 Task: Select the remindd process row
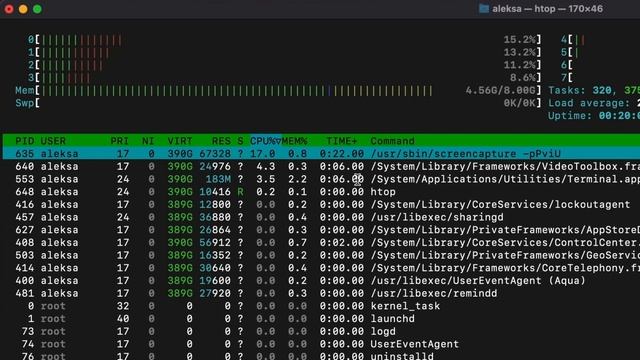tap(321, 293)
